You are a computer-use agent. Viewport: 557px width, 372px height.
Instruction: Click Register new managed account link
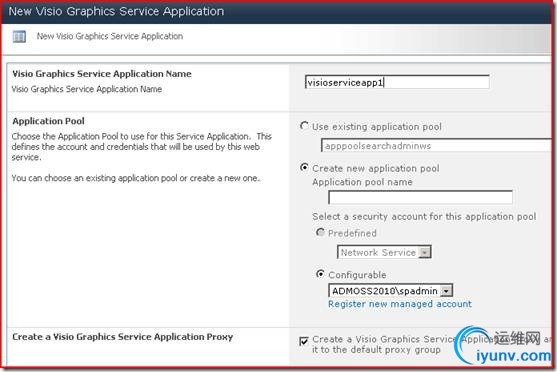(400, 304)
